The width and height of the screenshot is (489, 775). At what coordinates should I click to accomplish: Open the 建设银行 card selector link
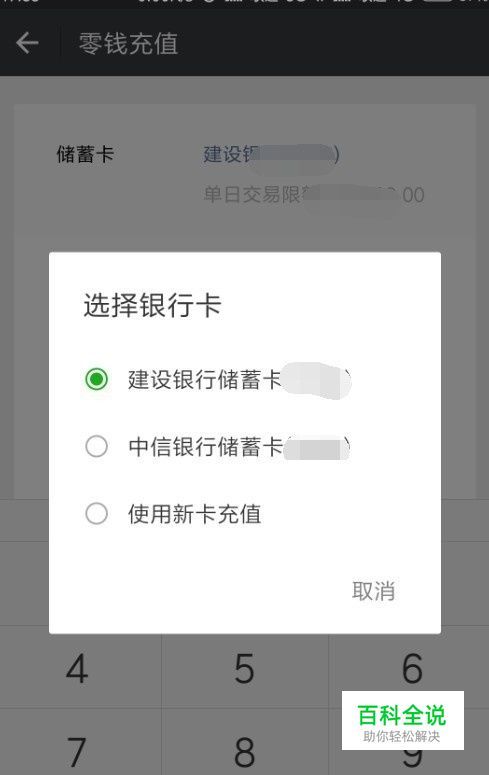tap(271, 155)
